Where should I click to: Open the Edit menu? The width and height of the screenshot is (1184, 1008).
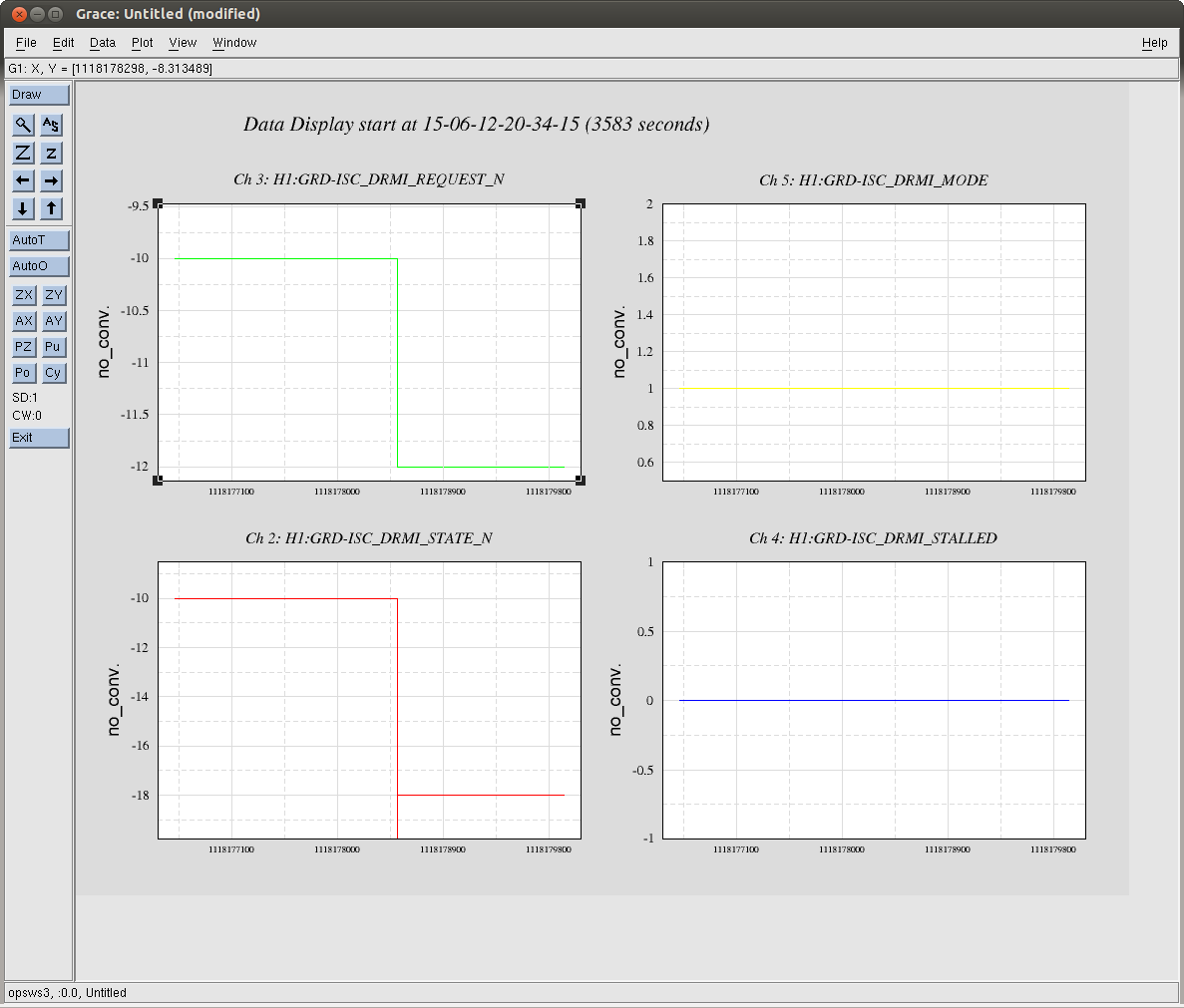(64, 43)
